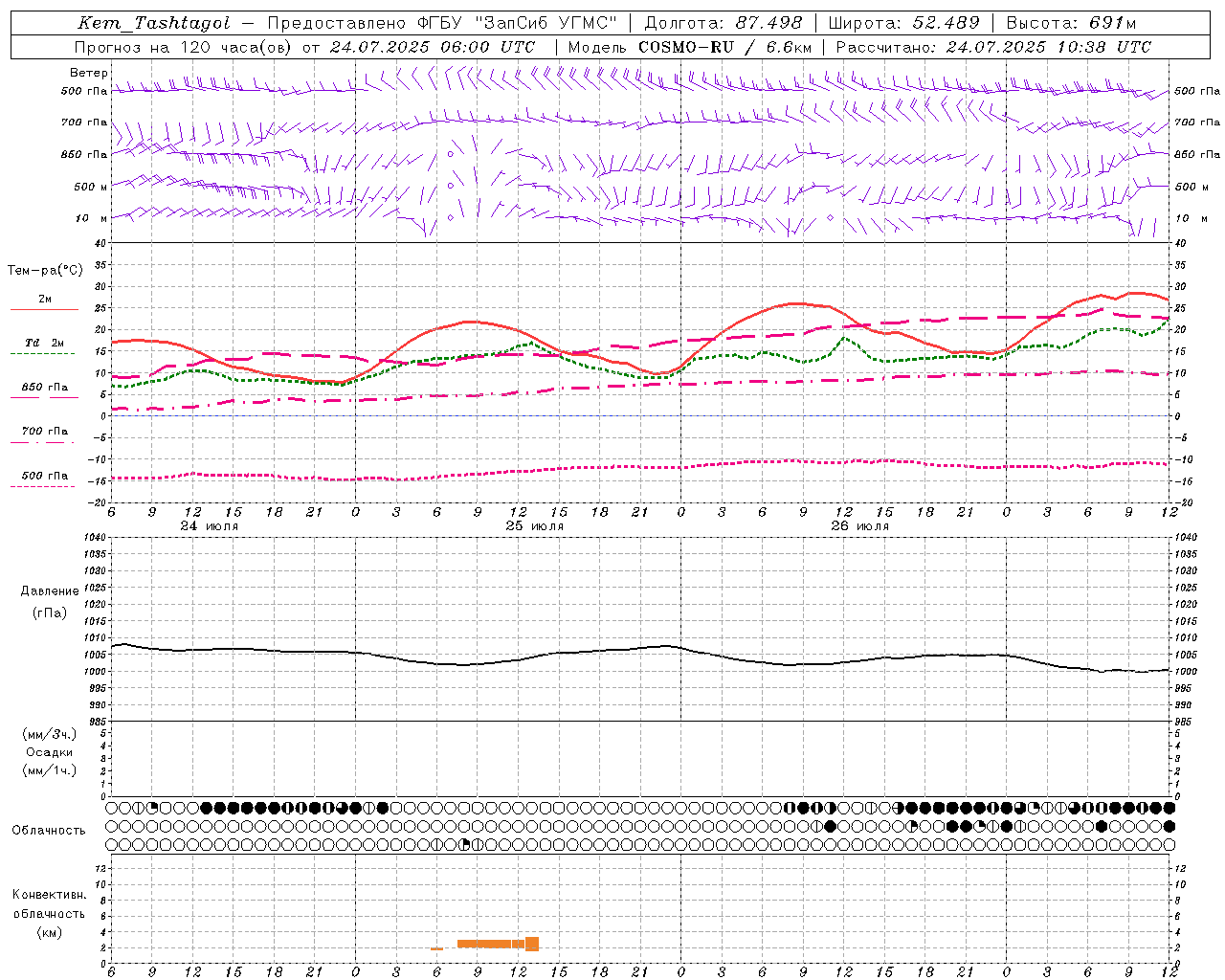Click the 'Конвективн.' convective label
Viewport: 1225px width, 980px height.
(50, 895)
